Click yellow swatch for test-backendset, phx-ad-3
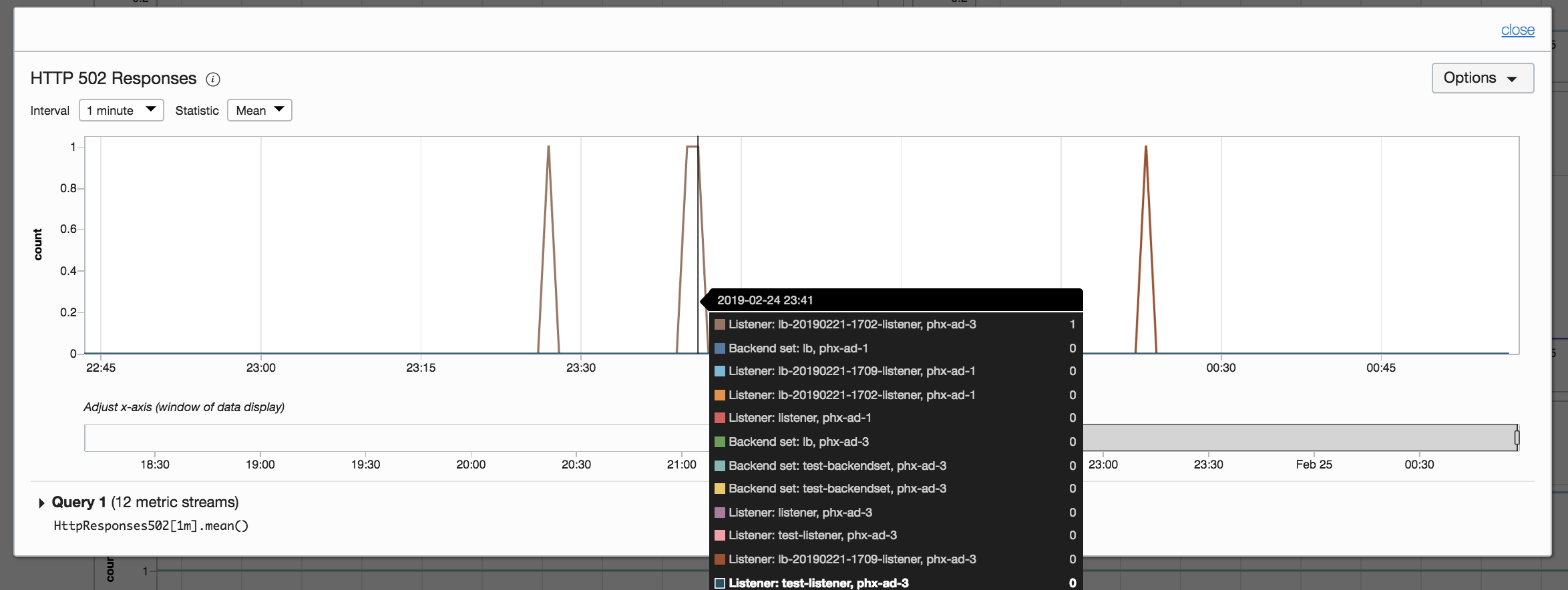 point(720,489)
